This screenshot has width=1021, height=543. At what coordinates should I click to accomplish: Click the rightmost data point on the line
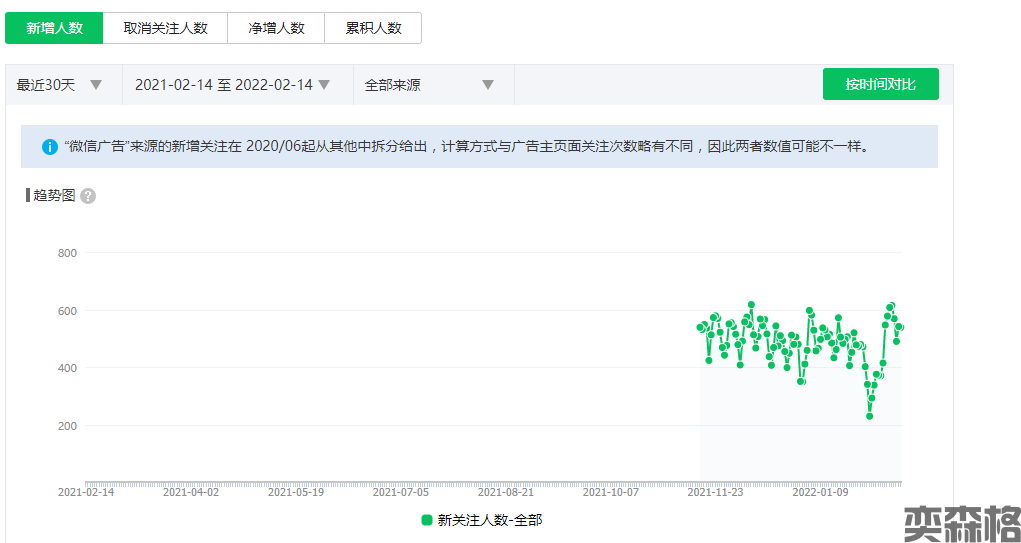pos(900,327)
